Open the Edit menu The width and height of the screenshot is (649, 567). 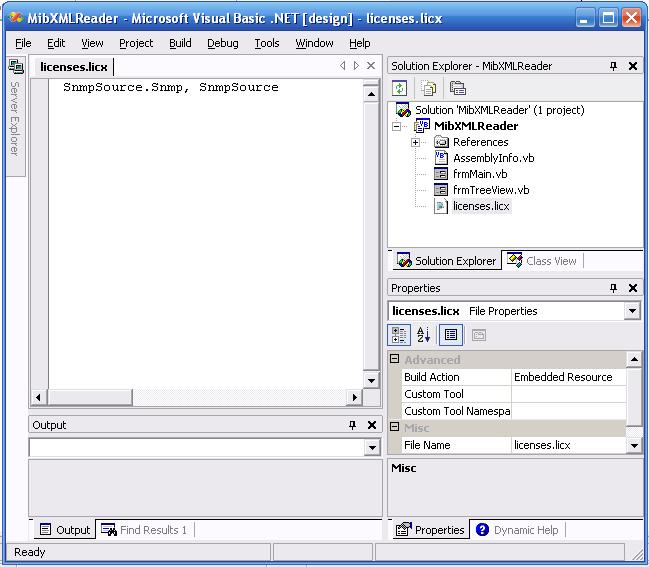56,43
